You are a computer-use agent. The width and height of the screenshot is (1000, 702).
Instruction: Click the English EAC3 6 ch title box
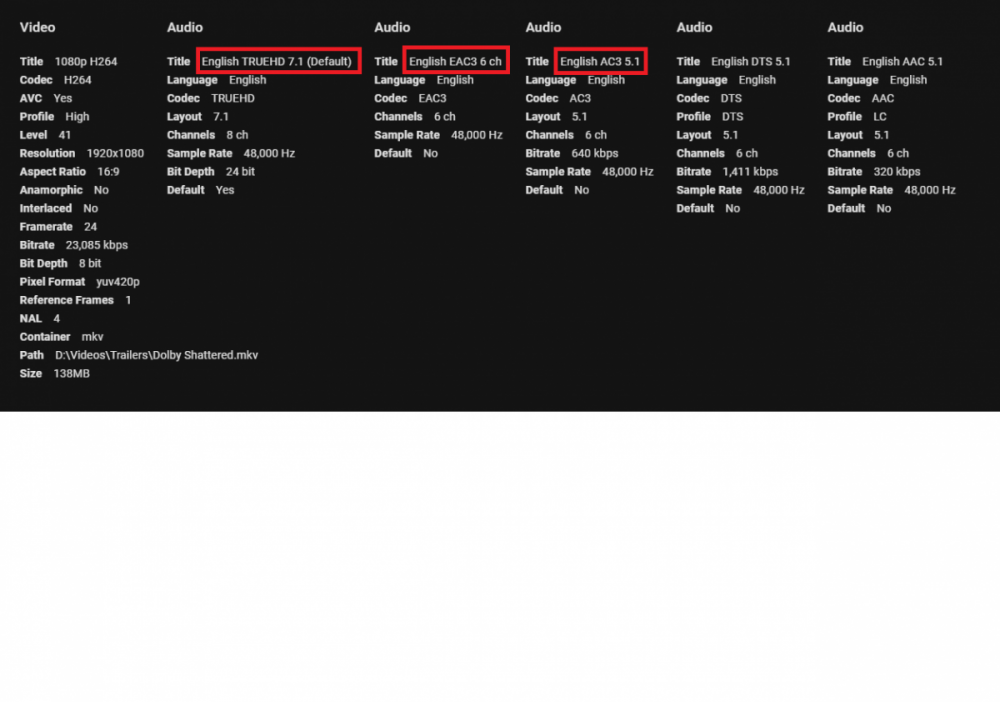tap(456, 61)
